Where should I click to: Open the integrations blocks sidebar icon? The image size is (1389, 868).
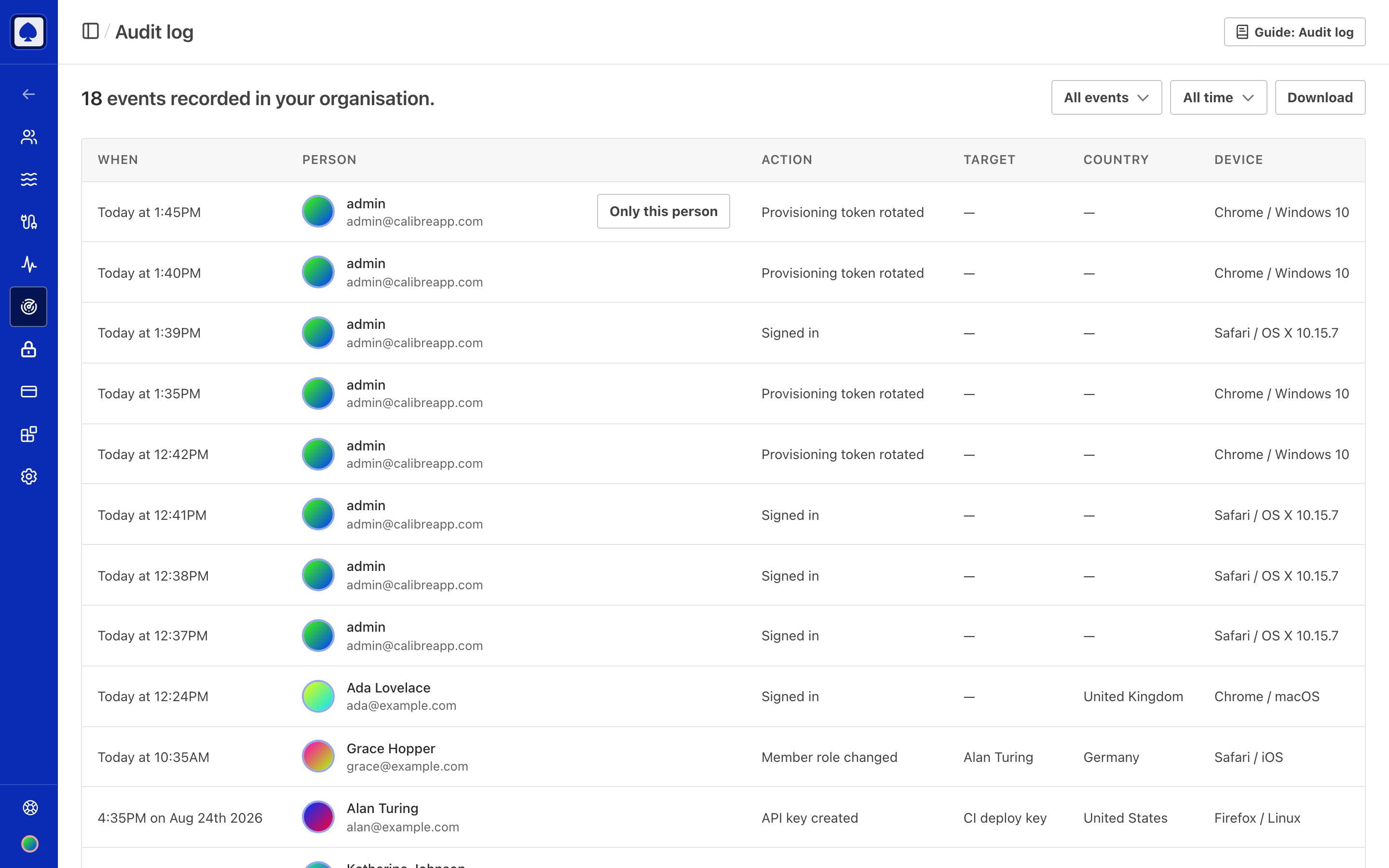point(29,434)
